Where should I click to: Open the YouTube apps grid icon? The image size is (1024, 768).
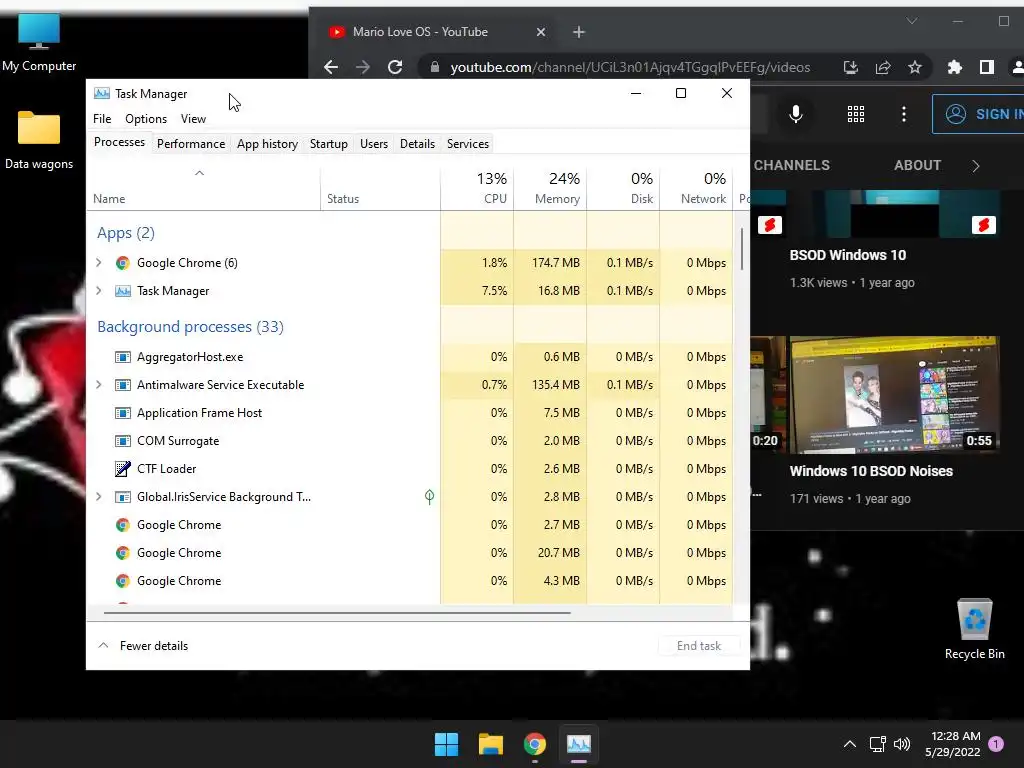click(x=856, y=114)
